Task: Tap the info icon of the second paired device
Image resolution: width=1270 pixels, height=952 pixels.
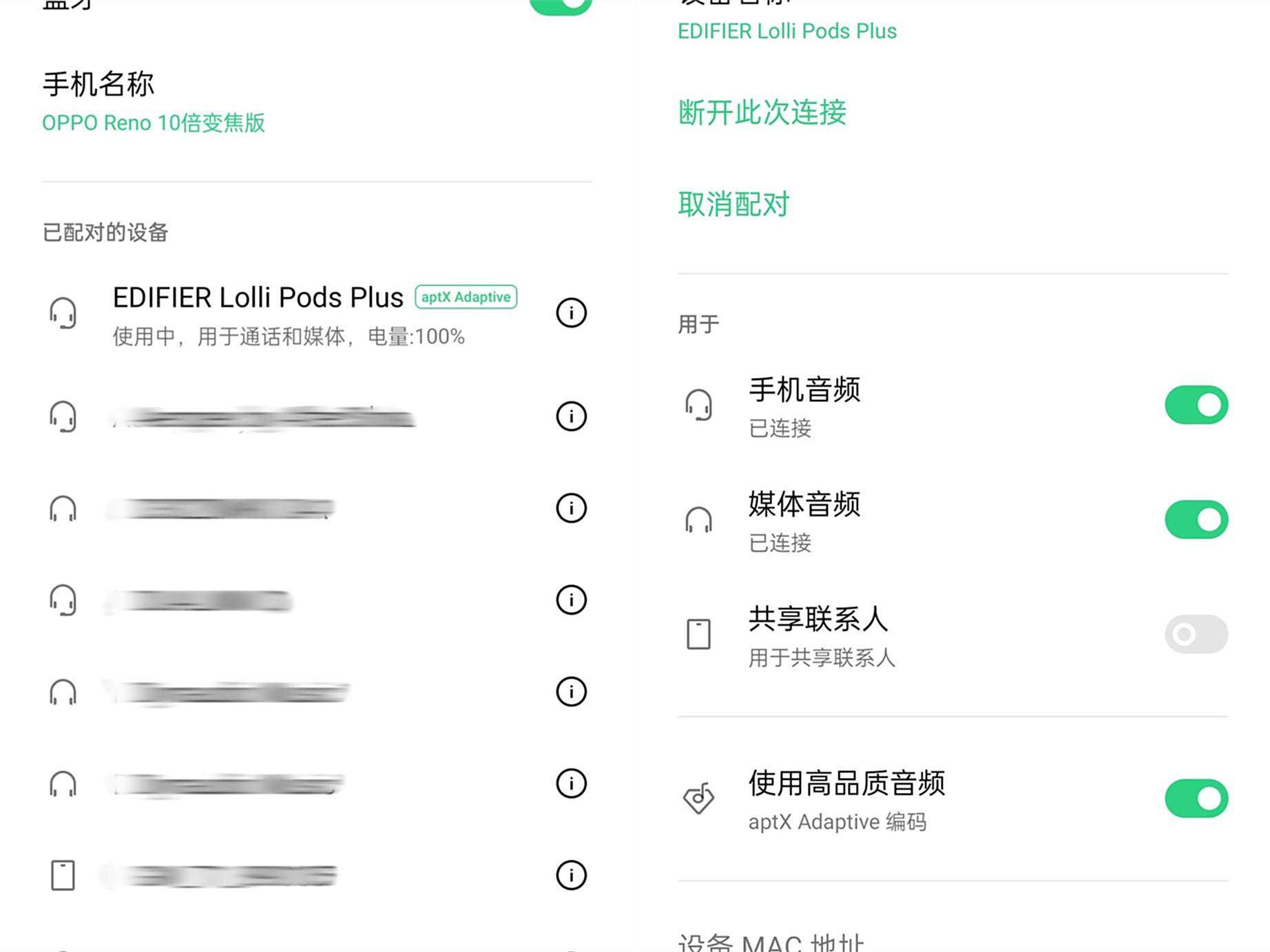Action: pyautogui.click(x=570, y=416)
